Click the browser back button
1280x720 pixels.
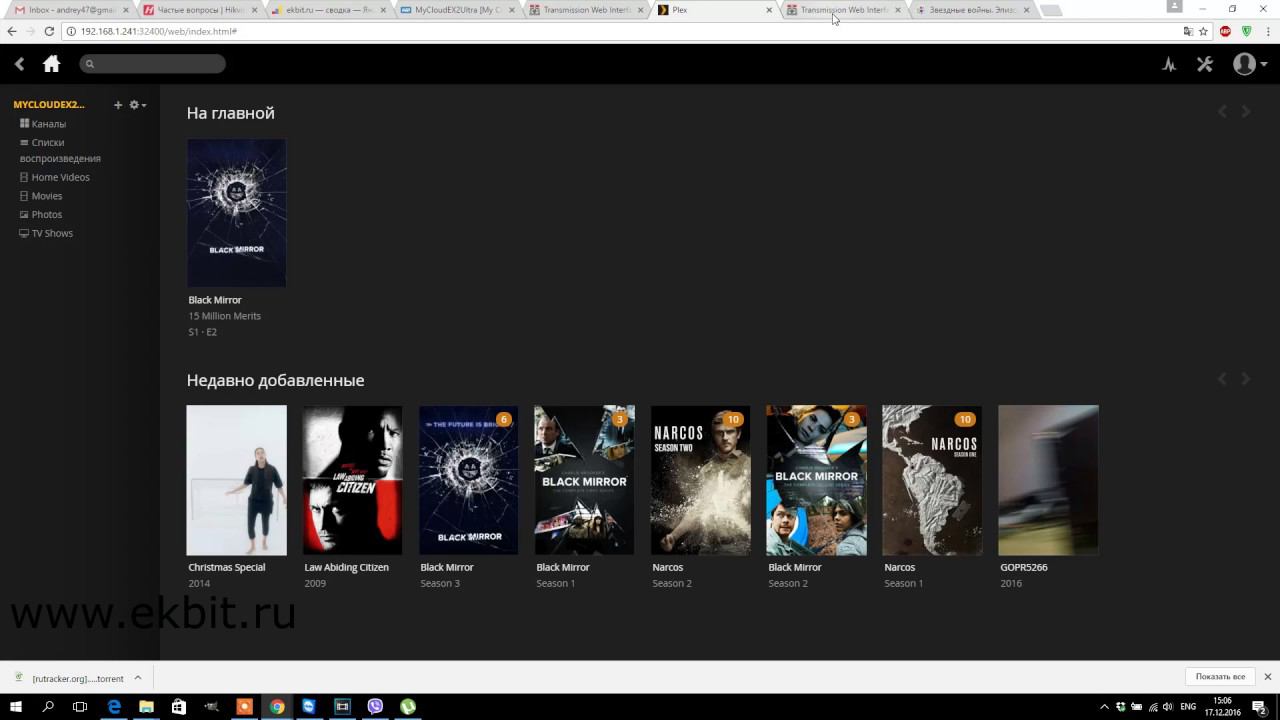[12, 31]
